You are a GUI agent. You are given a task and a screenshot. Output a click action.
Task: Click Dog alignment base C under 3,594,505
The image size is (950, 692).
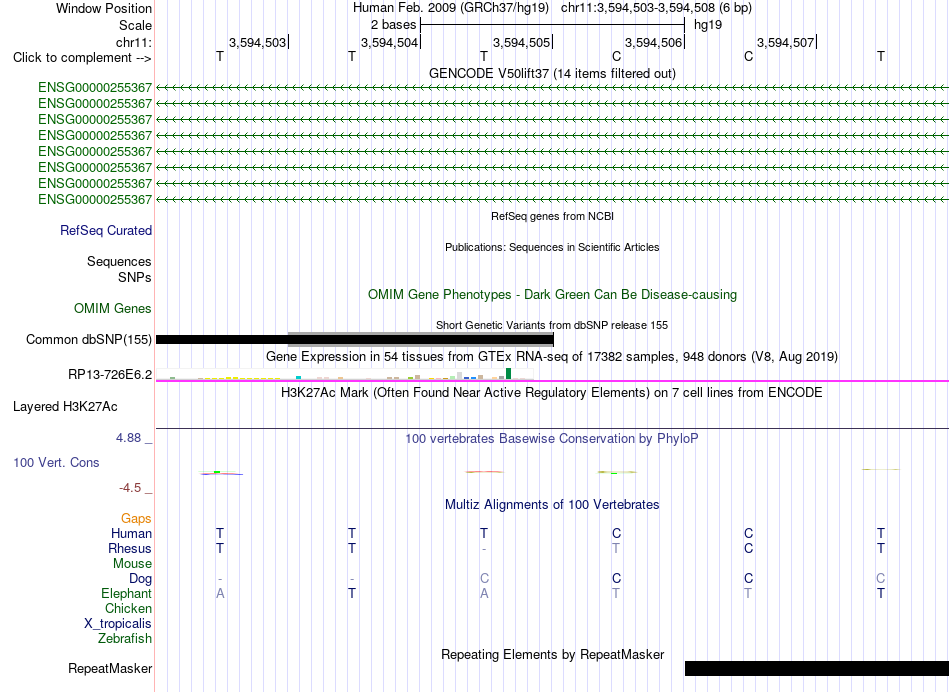(x=484, y=579)
